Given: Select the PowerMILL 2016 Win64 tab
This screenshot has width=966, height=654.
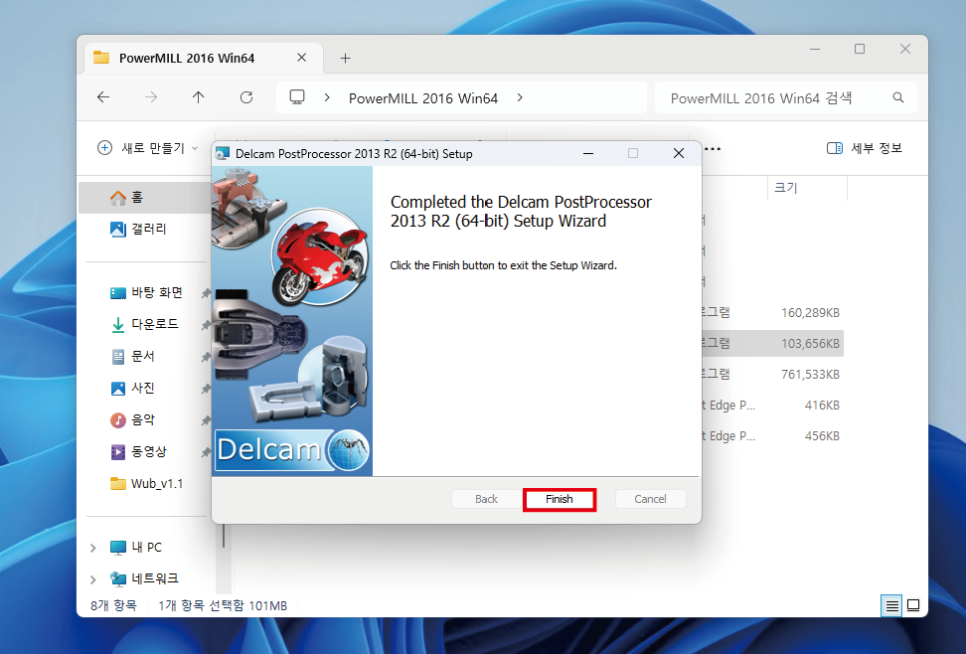Looking at the screenshot, I should pyautogui.click(x=203, y=59).
